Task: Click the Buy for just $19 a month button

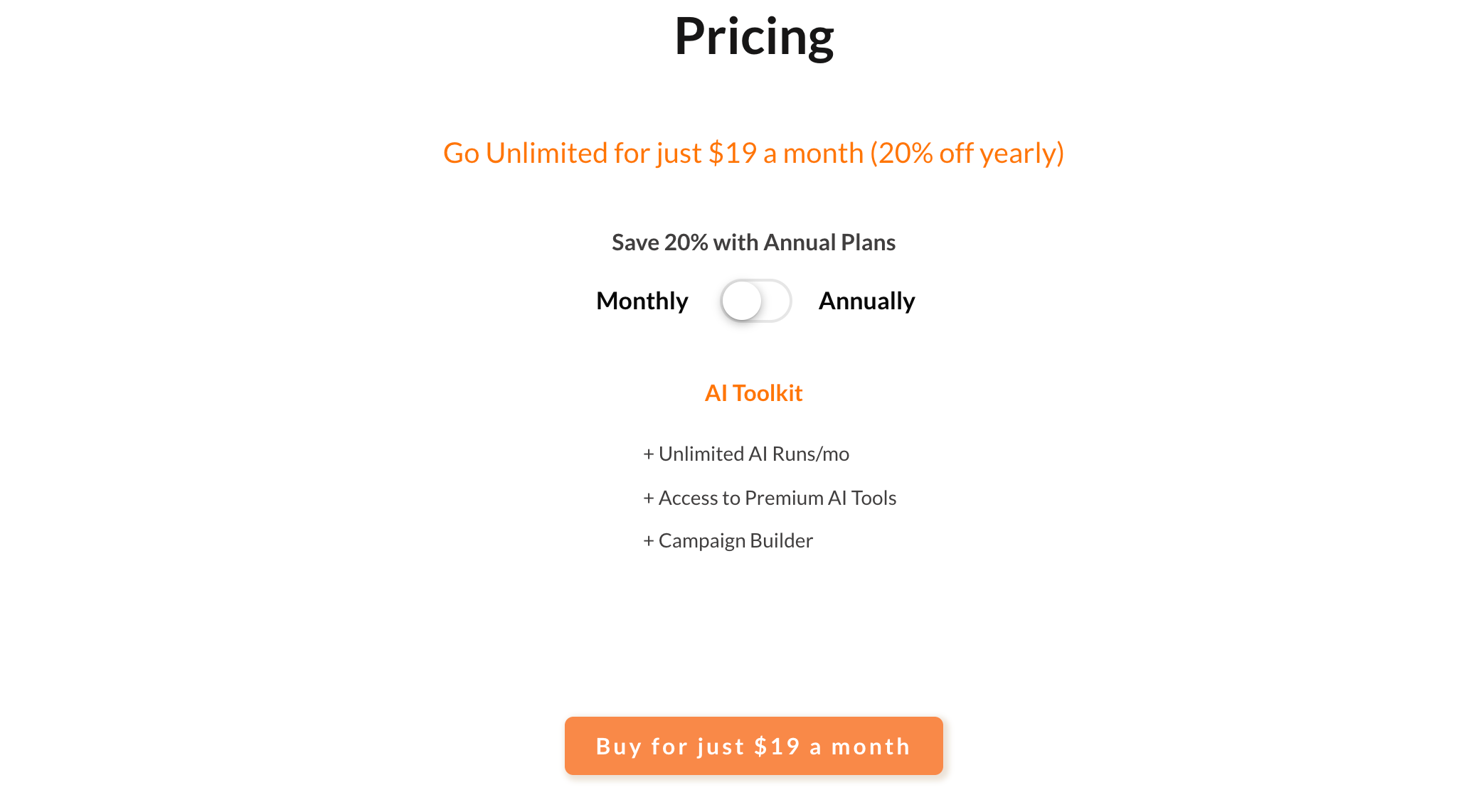Action: [x=753, y=746]
